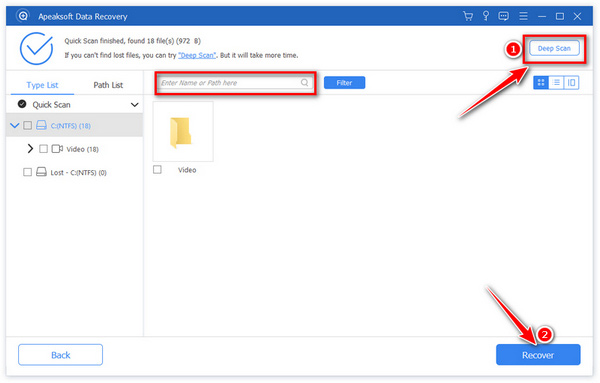The image size is (600, 383).
Task: Click the Quick Scan label
Action: point(51,105)
